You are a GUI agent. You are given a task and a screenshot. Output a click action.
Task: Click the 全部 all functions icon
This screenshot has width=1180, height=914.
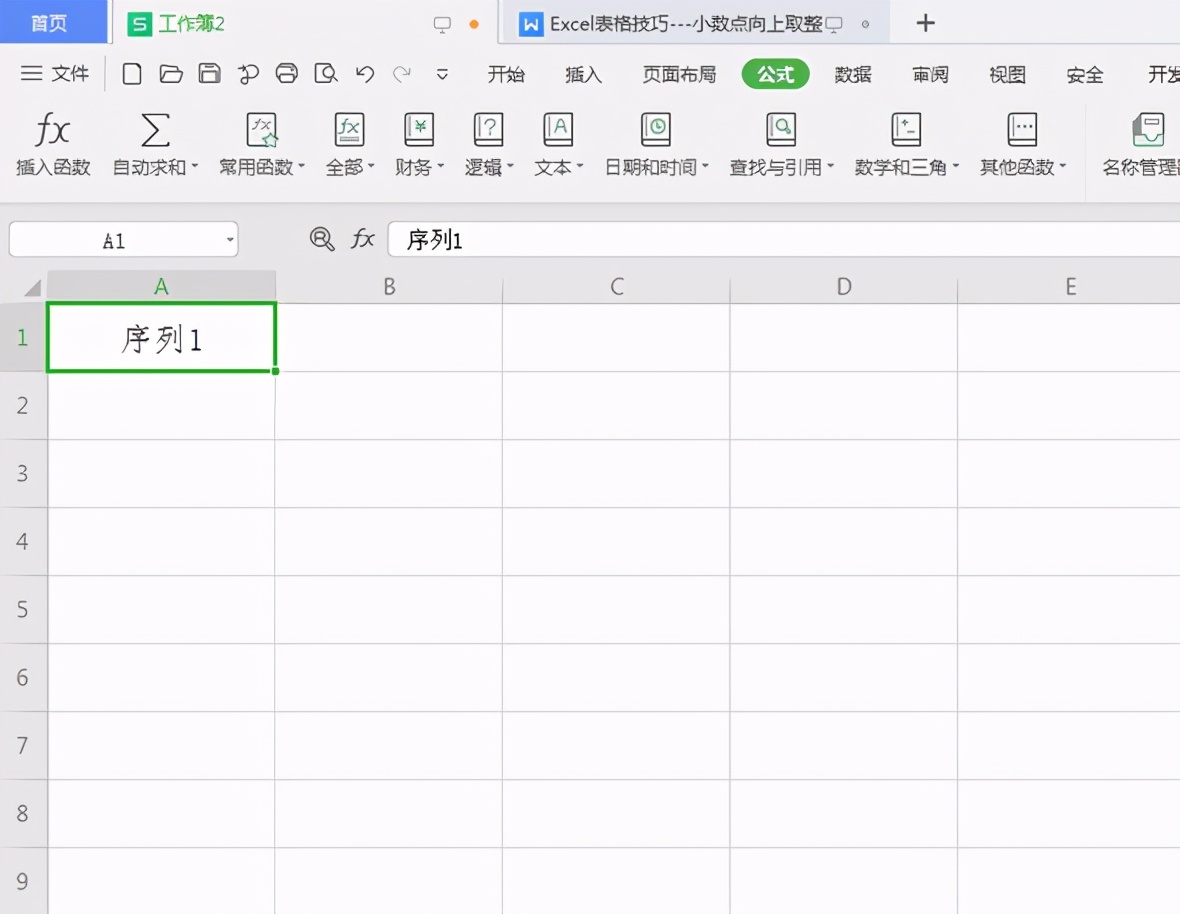point(349,129)
